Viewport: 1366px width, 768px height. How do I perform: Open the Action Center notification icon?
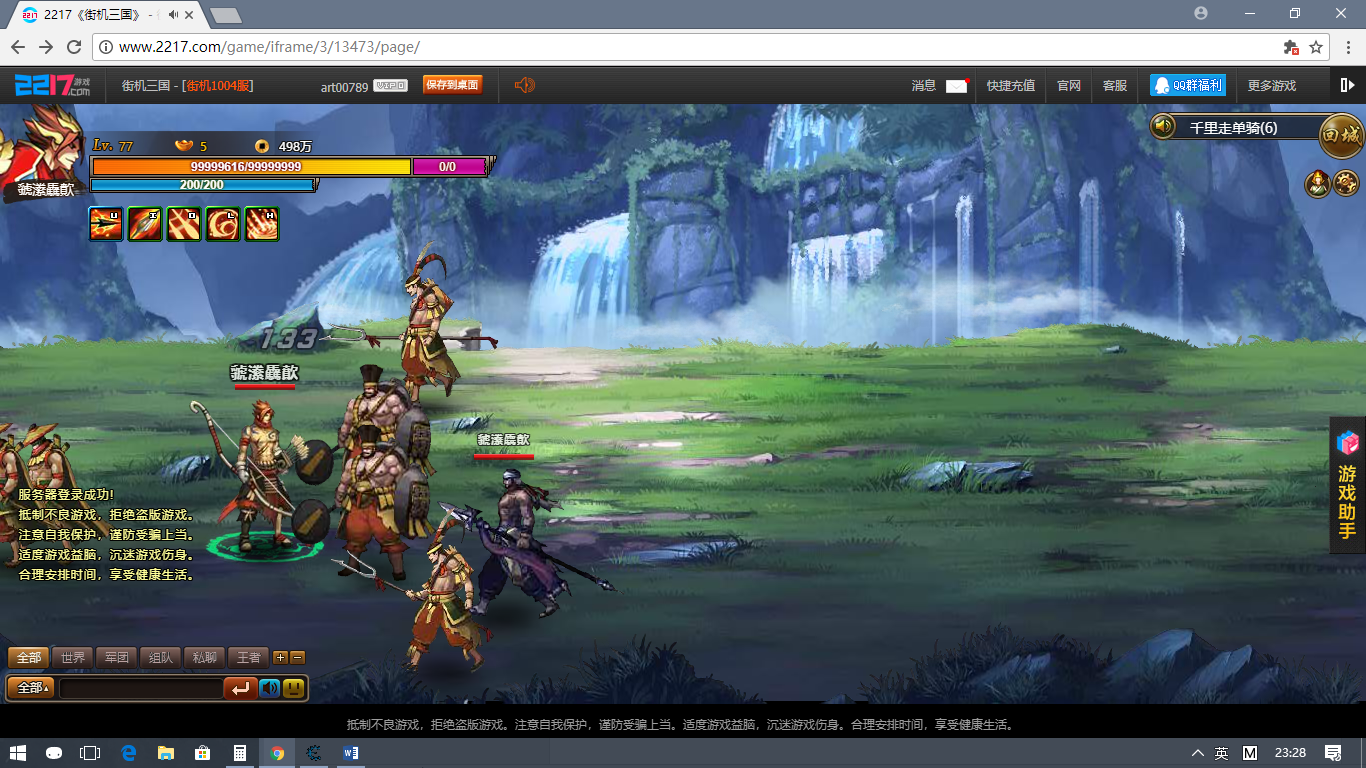pyautogui.click(x=1333, y=753)
